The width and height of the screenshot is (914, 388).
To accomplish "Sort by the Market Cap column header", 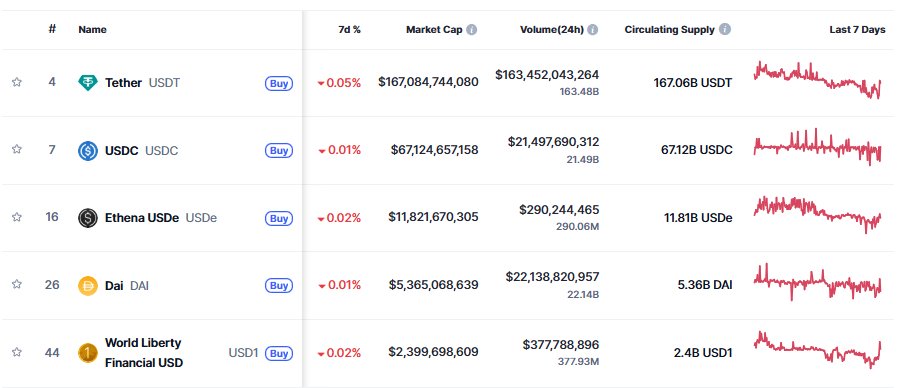I will [x=434, y=30].
